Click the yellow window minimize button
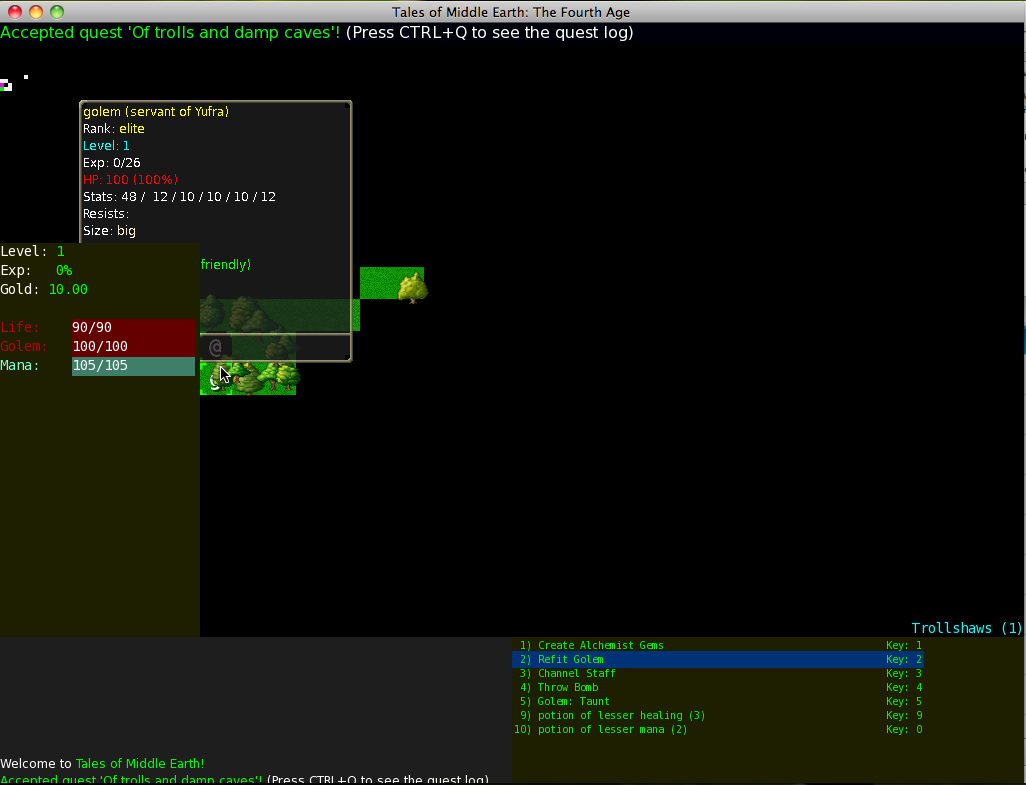1026x785 pixels. click(36, 12)
